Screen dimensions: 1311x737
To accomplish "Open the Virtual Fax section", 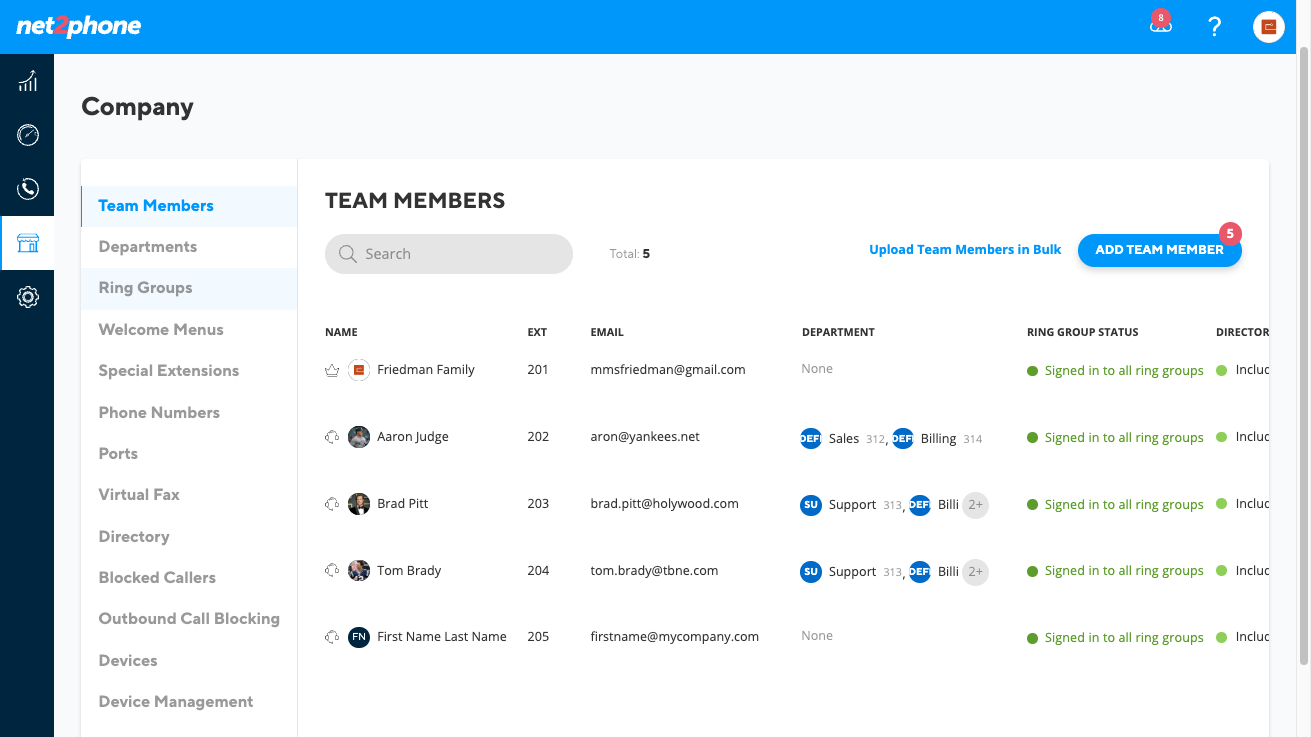I will click(x=139, y=495).
